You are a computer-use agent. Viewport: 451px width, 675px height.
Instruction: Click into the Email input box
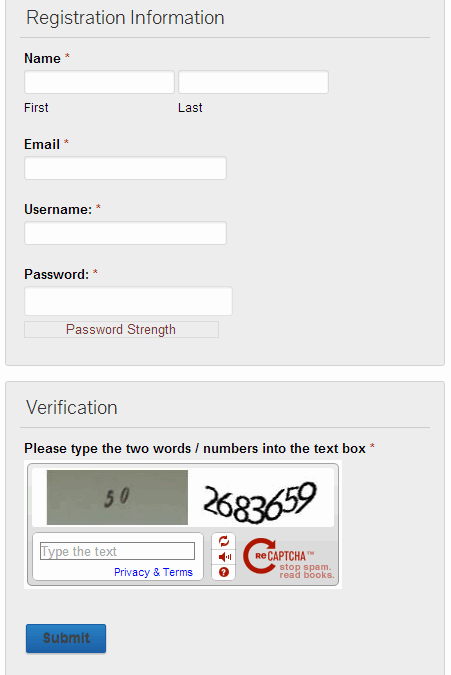[125, 168]
